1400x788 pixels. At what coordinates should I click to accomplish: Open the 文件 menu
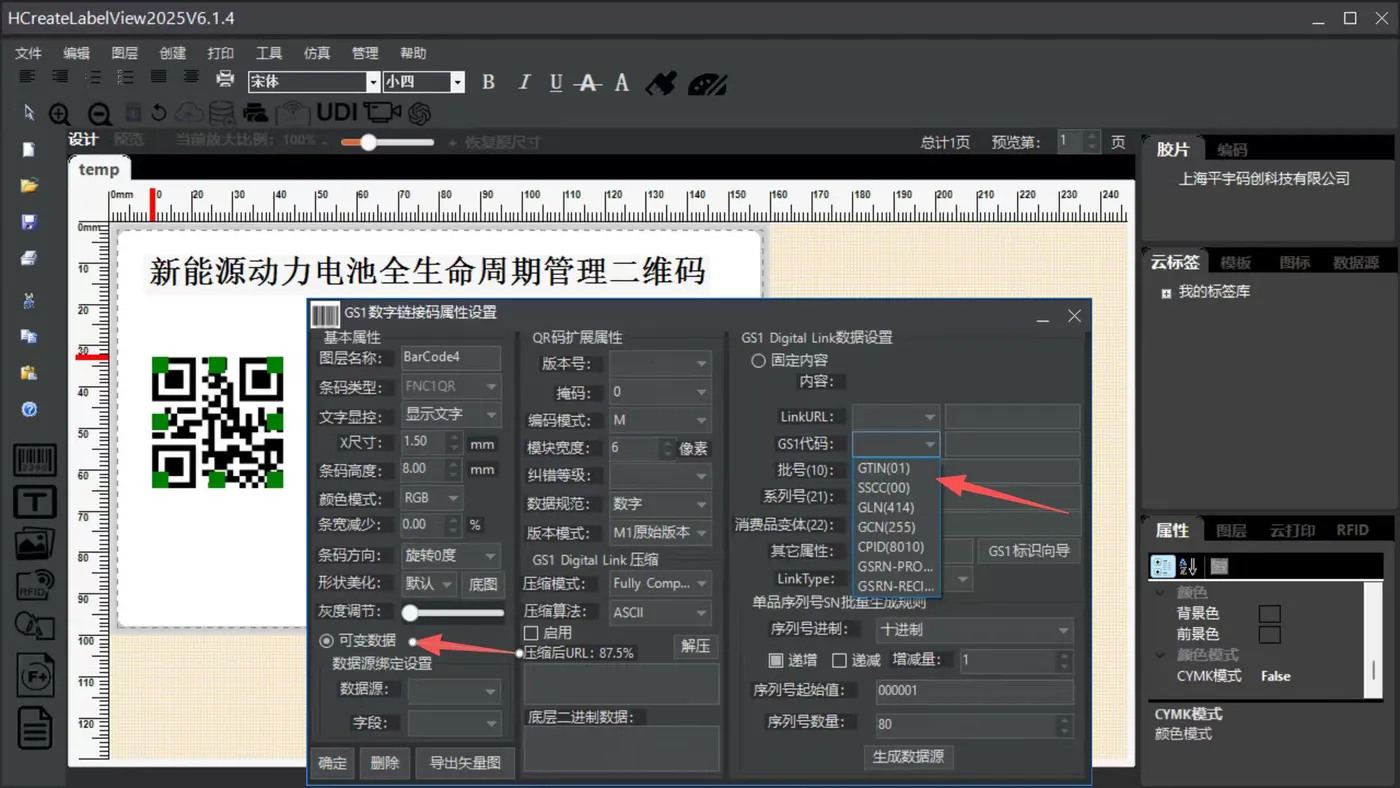click(28, 53)
